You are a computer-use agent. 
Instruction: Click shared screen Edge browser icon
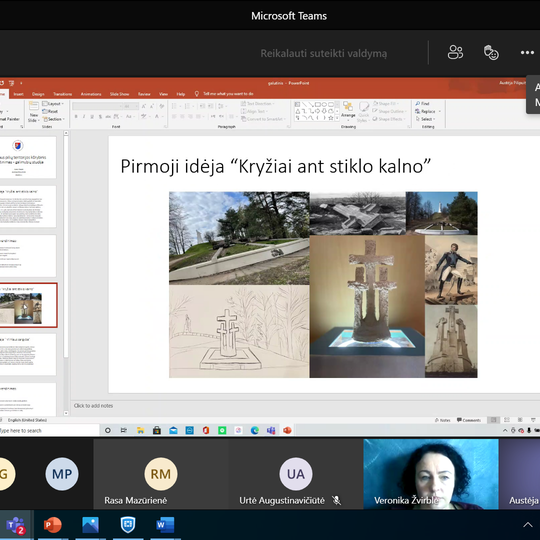tap(255, 430)
